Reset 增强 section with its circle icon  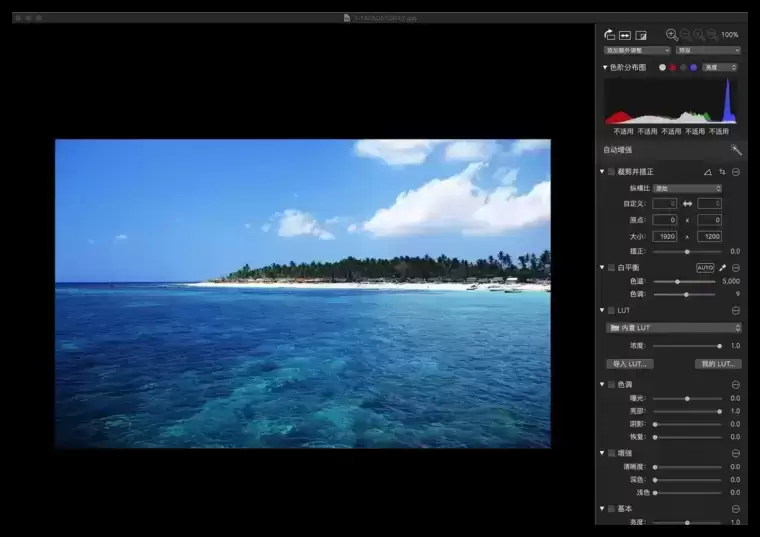click(736, 453)
